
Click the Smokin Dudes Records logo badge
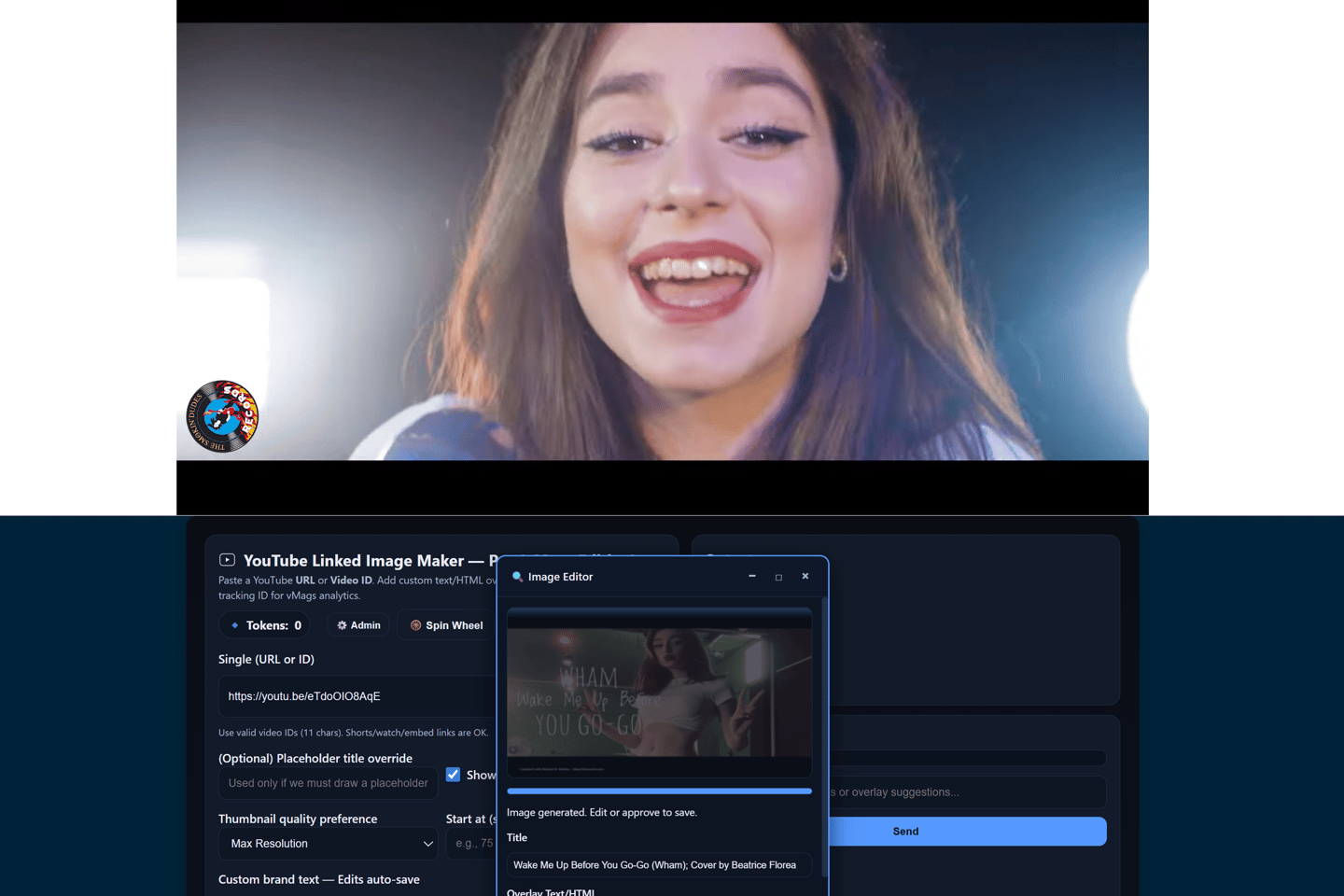(x=222, y=416)
